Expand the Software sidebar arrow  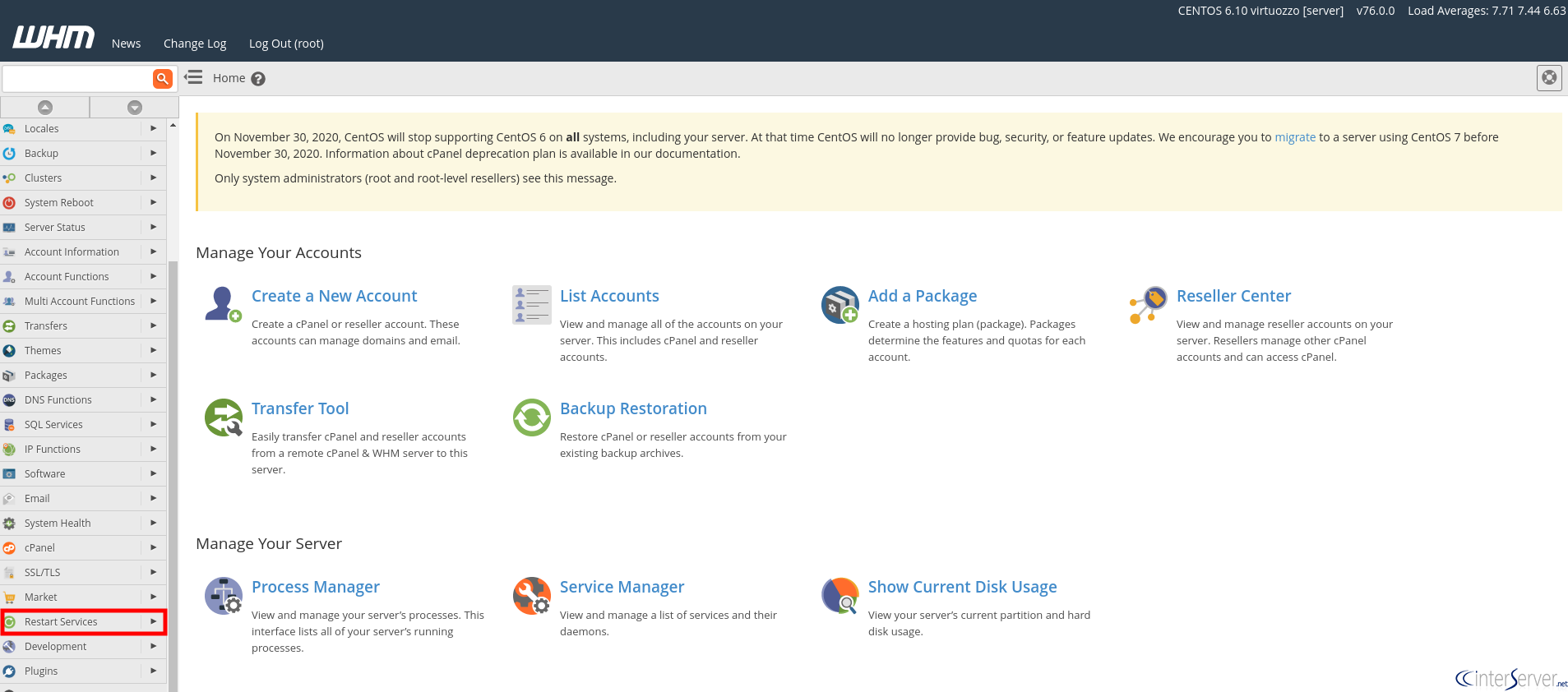[x=154, y=473]
